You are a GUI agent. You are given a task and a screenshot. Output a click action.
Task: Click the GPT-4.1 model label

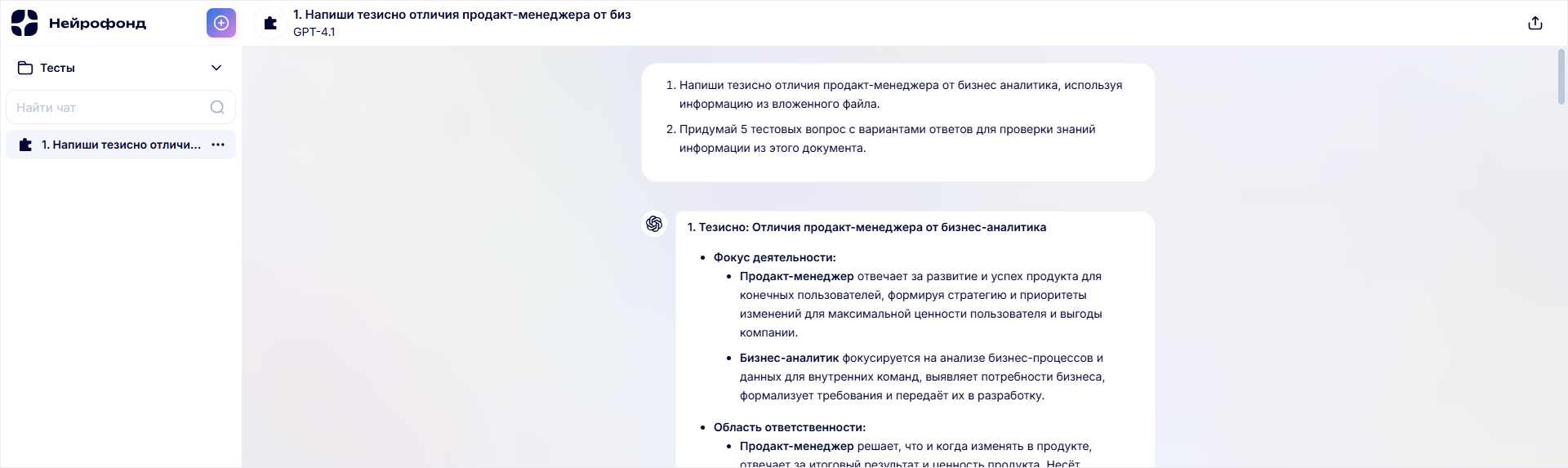314,32
